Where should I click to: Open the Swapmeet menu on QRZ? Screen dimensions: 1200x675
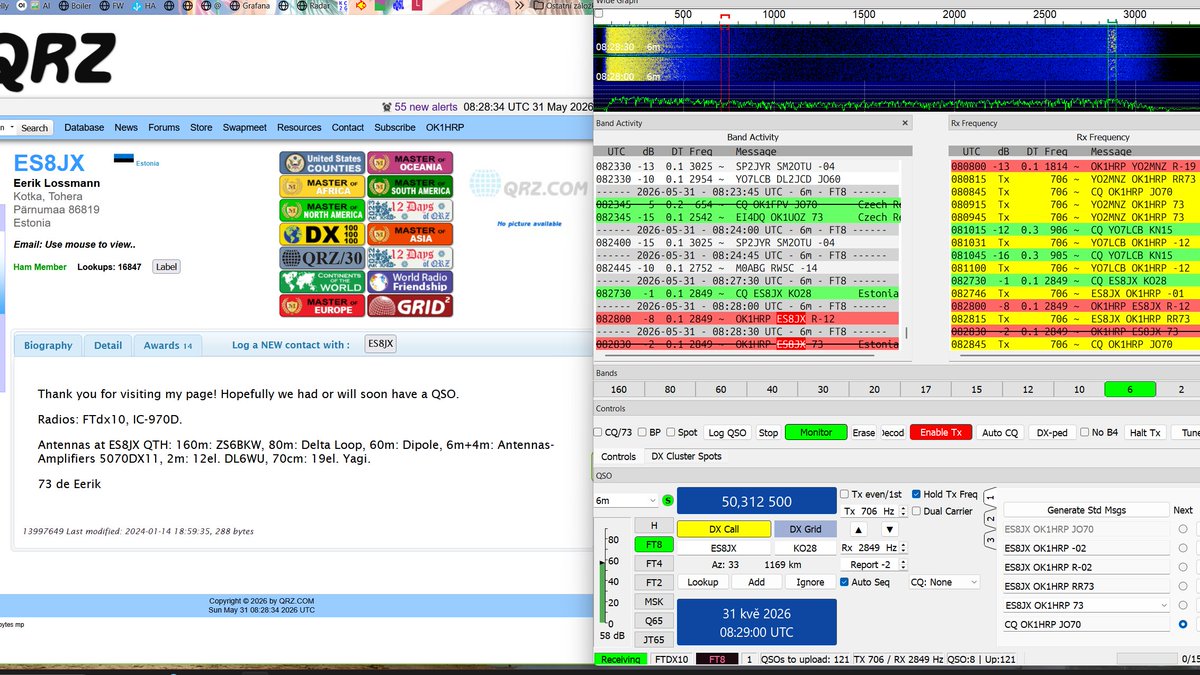[245, 128]
